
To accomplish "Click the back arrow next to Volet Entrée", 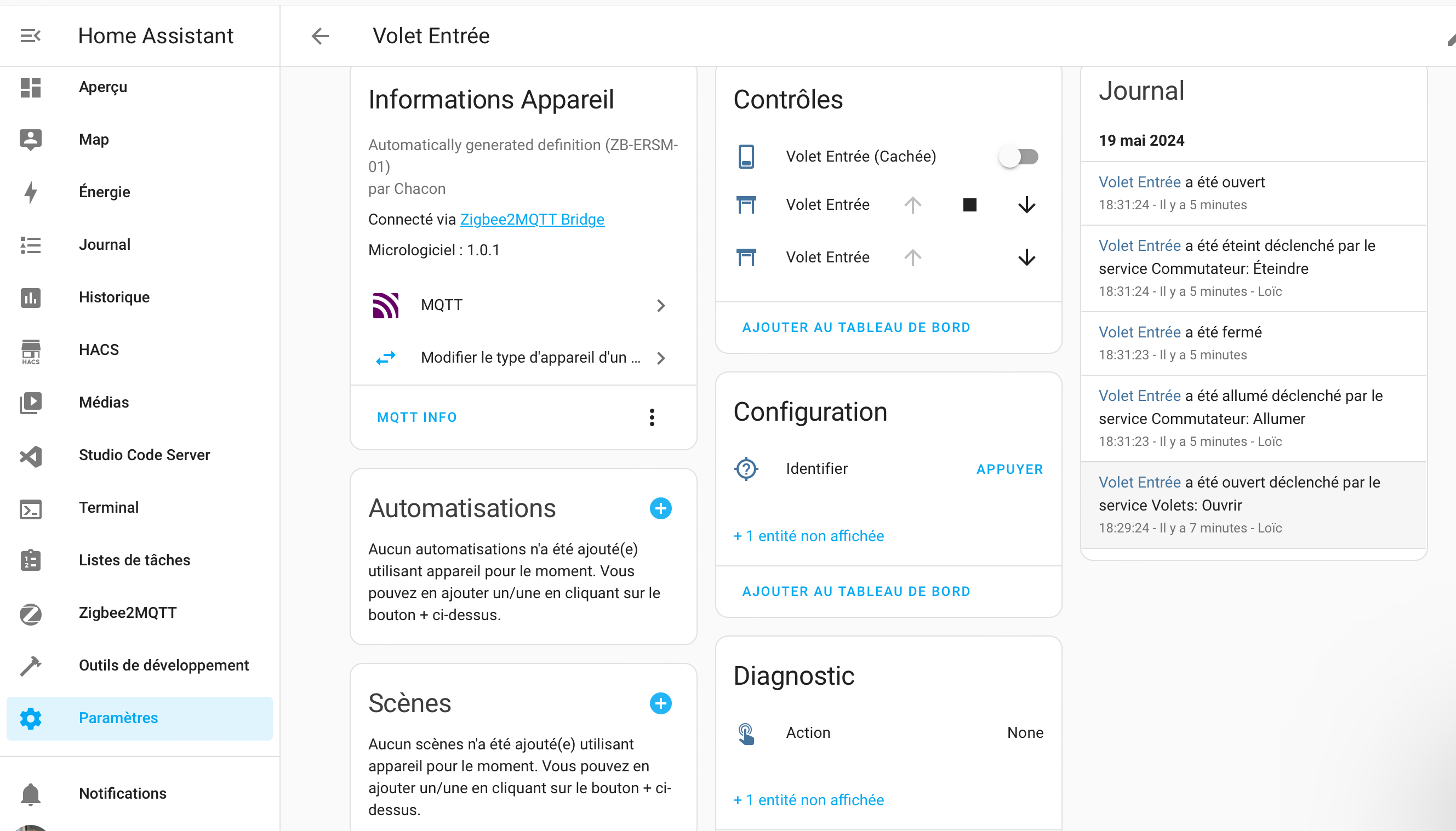I will [320, 36].
